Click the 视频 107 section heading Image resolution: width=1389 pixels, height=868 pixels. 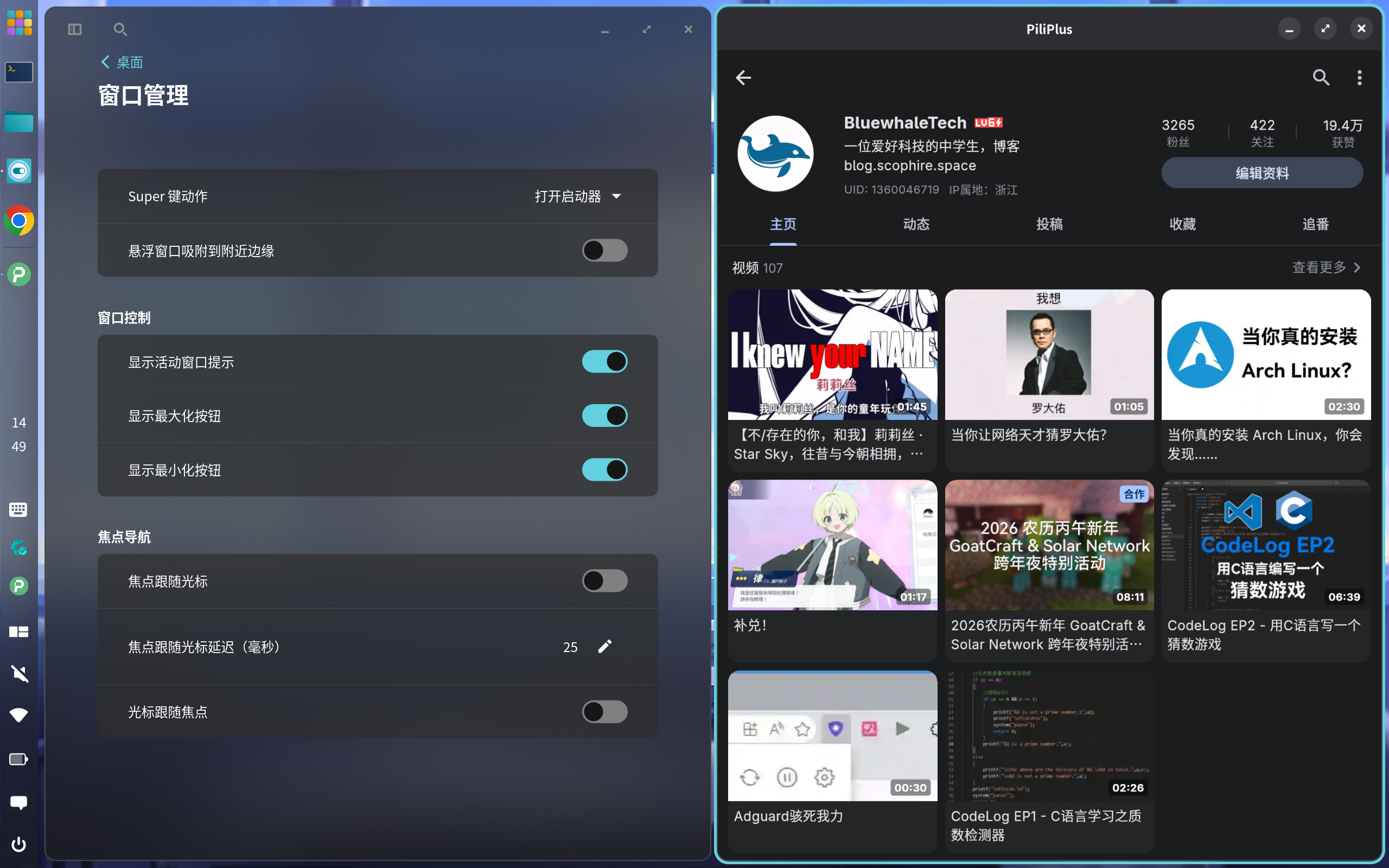point(757,268)
